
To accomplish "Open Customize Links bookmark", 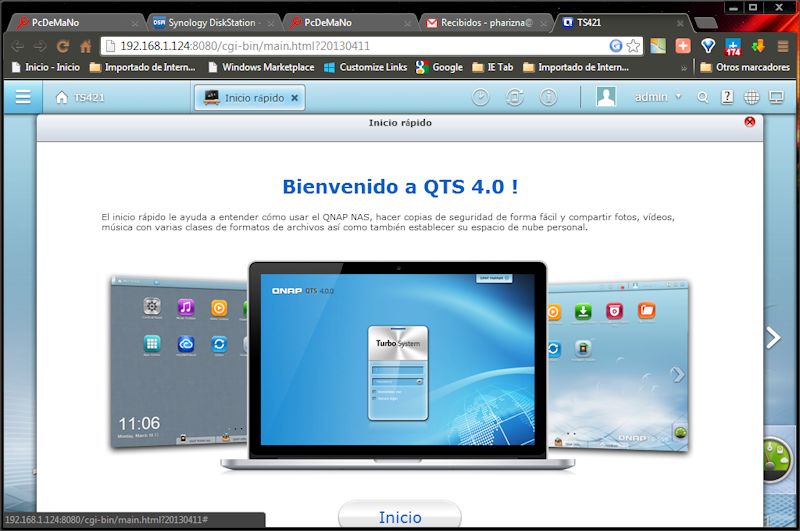I will coord(366,67).
